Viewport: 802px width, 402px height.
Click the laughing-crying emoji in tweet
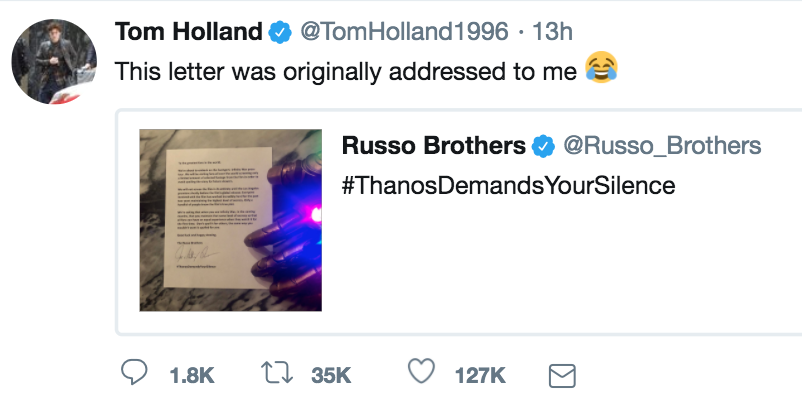pos(600,70)
